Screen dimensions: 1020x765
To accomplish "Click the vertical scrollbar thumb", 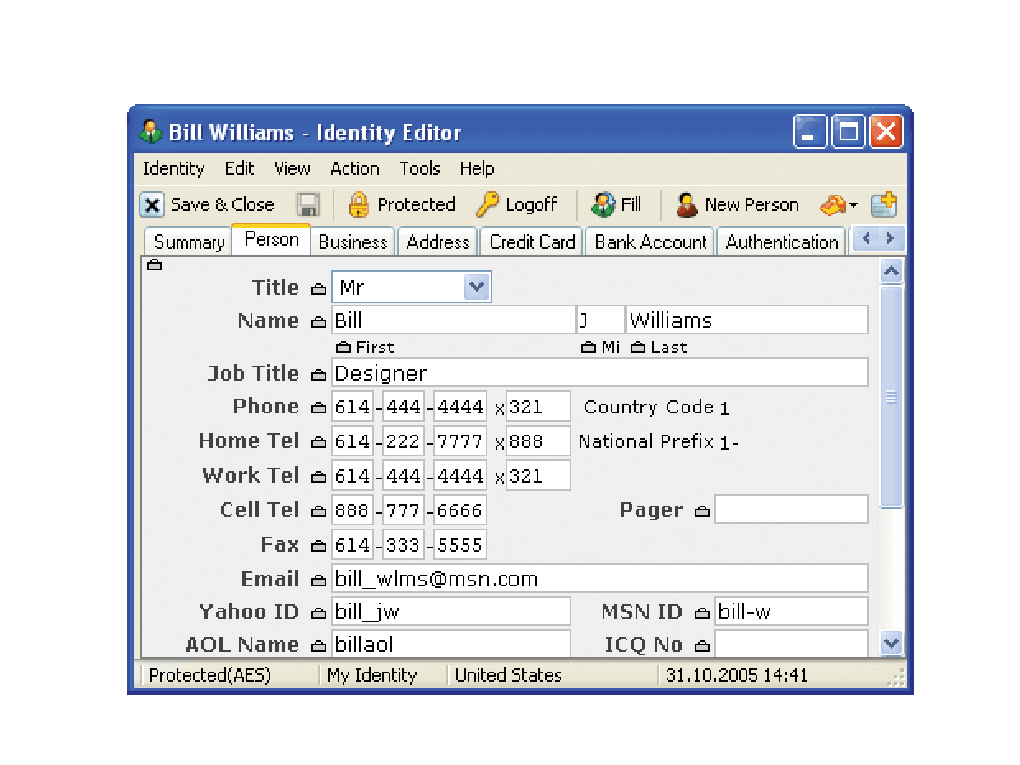I will click(891, 397).
